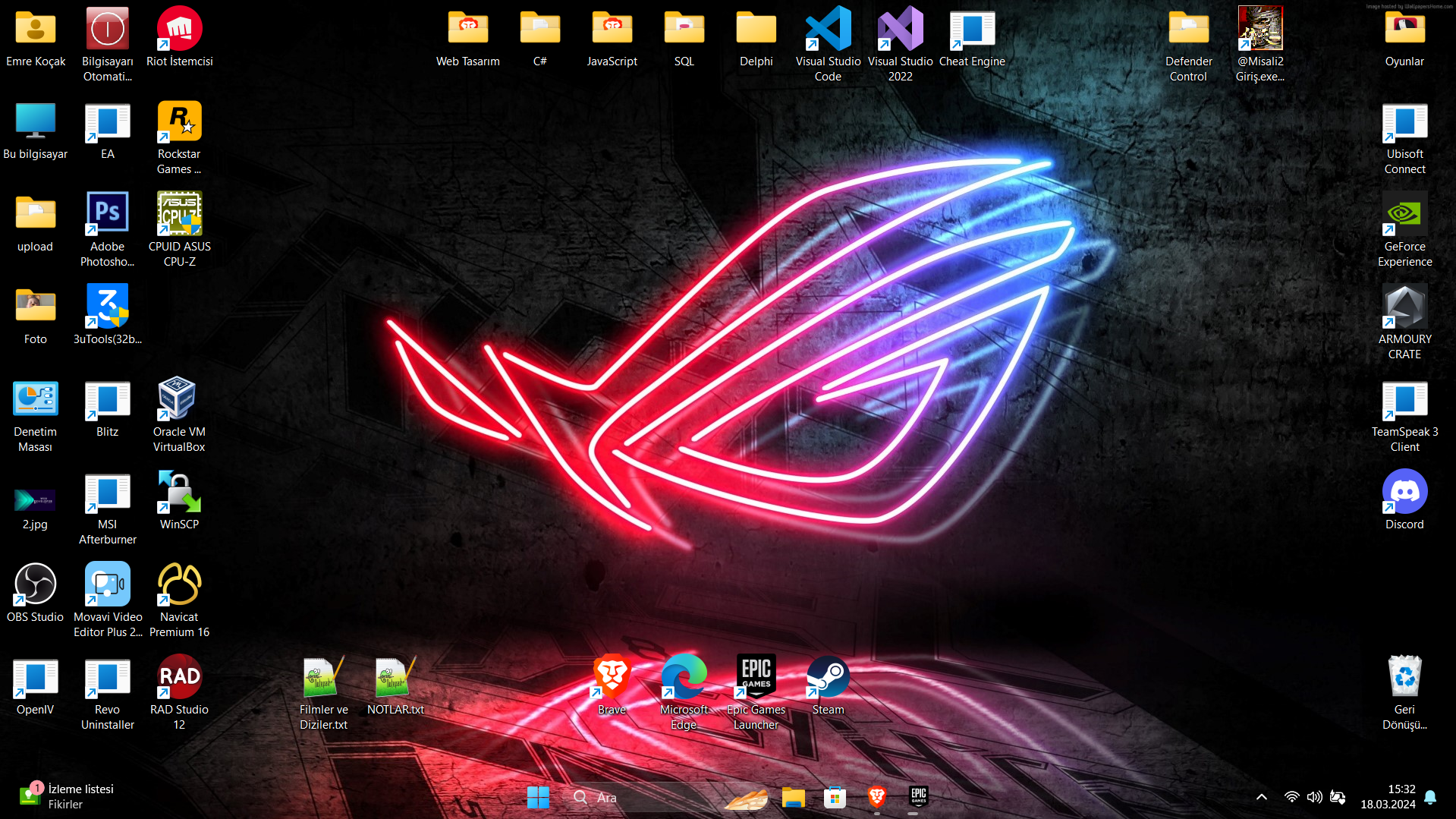This screenshot has width=1456, height=819.
Task: Click the Web Tasarım folder
Action: coord(468,38)
